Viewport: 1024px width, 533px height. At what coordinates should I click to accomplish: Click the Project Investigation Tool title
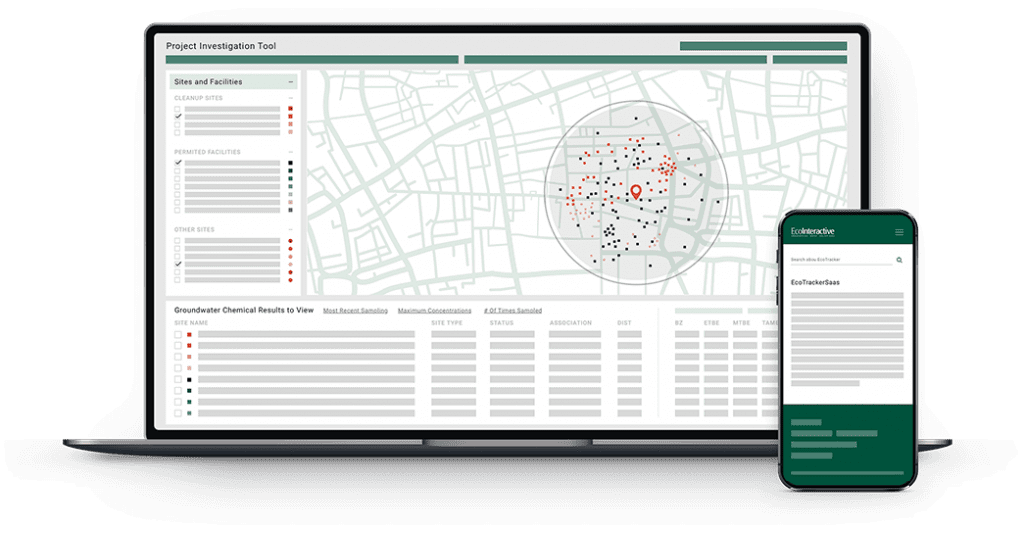221,46
